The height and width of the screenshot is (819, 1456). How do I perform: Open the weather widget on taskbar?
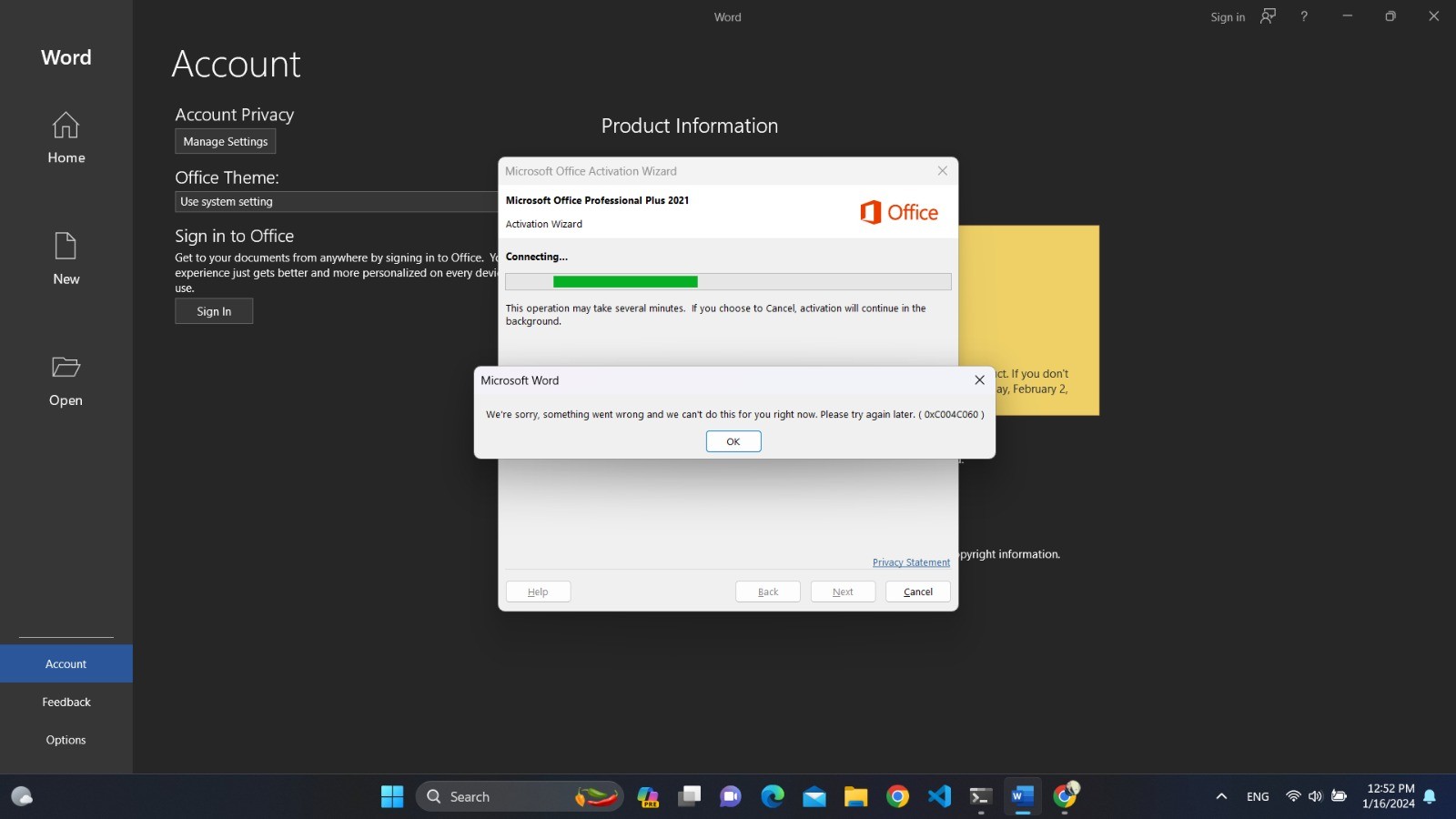click(x=23, y=796)
